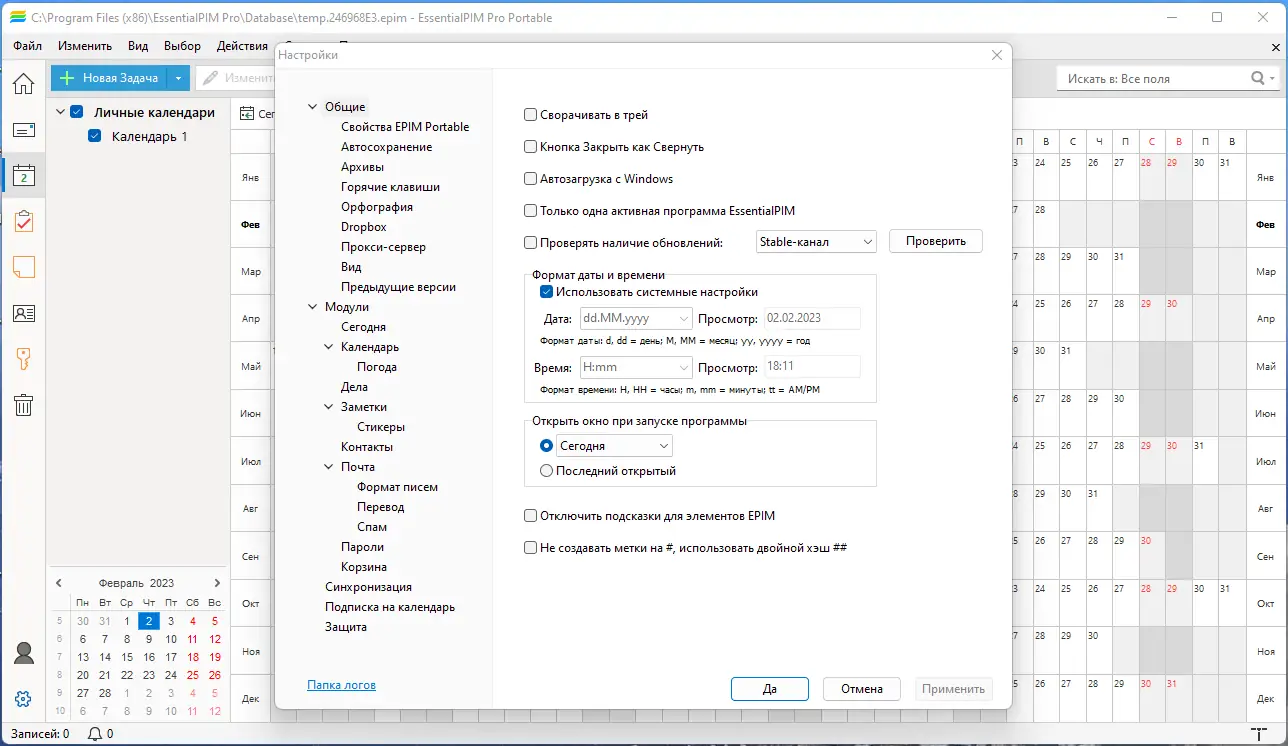Image resolution: width=1288 pixels, height=746 pixels.
Task: Click the Проверить updates button
Action: tap(936, 241)
